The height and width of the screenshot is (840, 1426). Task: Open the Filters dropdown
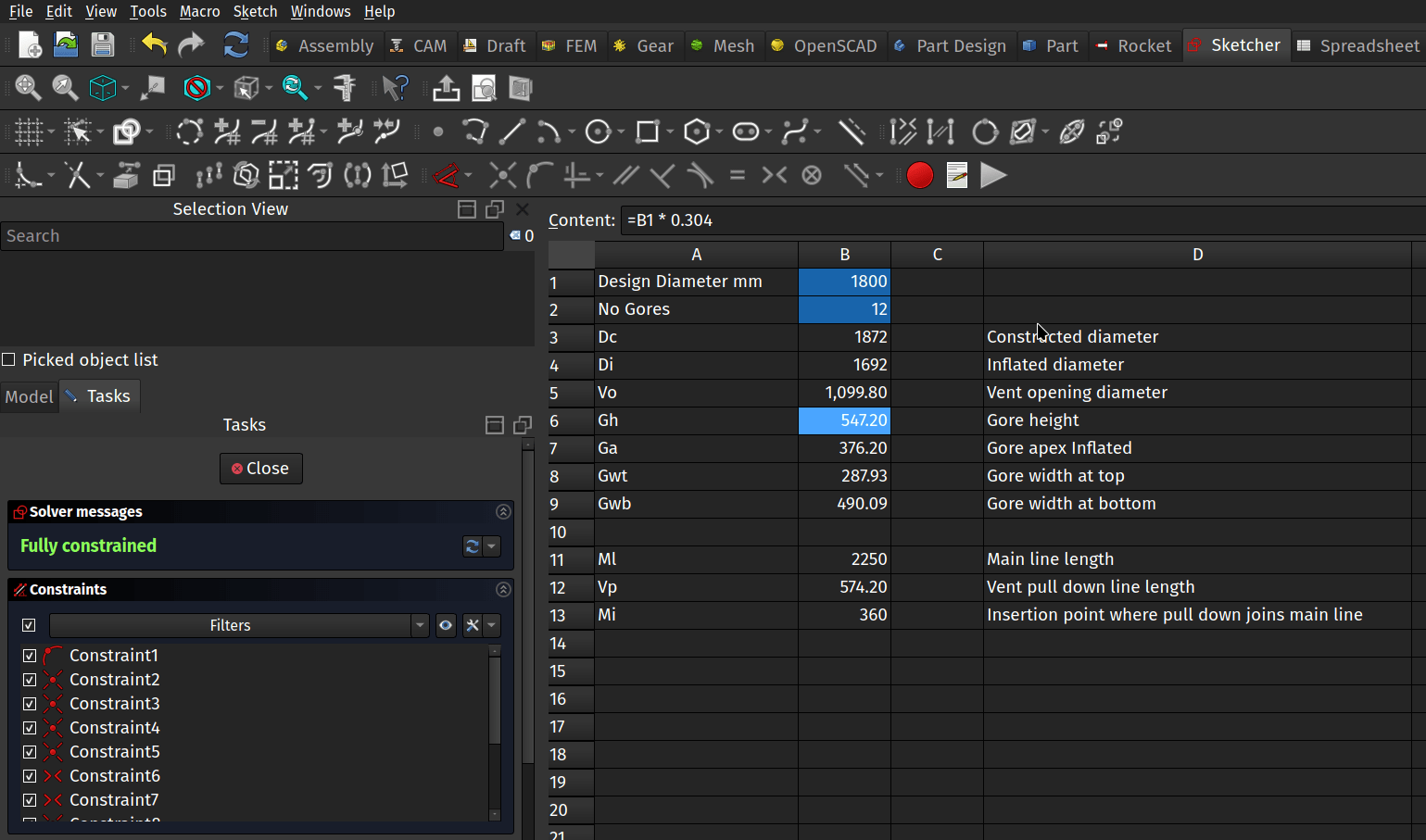pyautogui.click(x=420, y=625)
